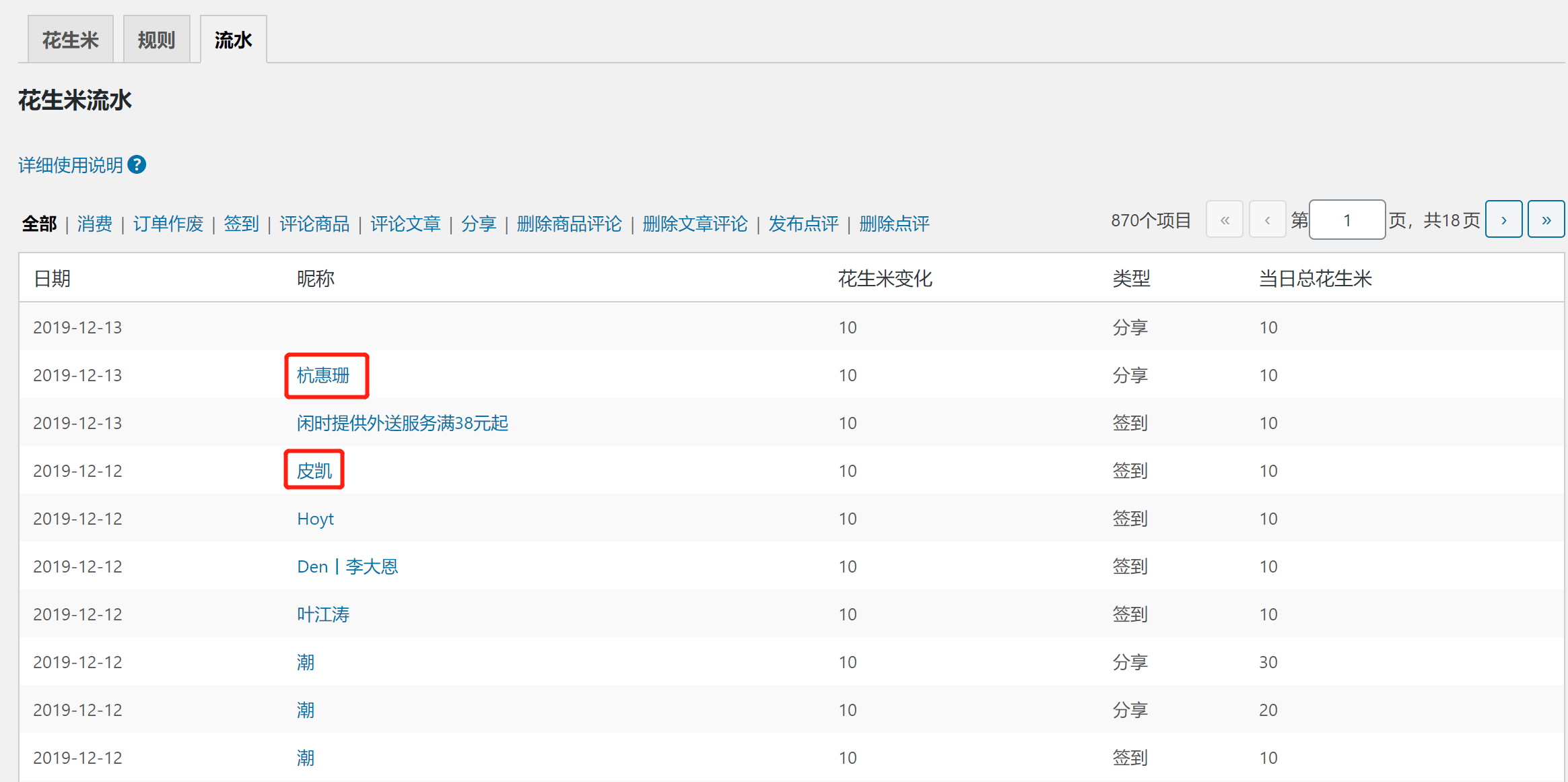Viewport: 1568px width, 782px height.
Task: Show only 签到 records
Action: tap(241, 224)
